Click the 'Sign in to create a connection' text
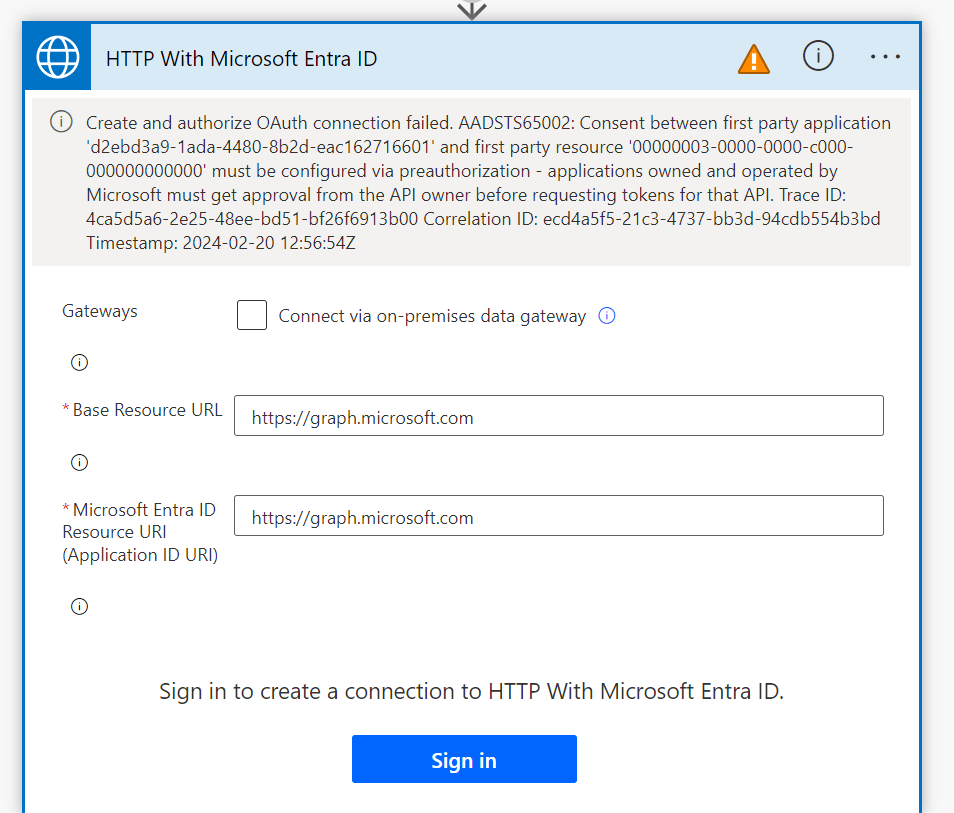954x813 pixels. click(471, 691)
